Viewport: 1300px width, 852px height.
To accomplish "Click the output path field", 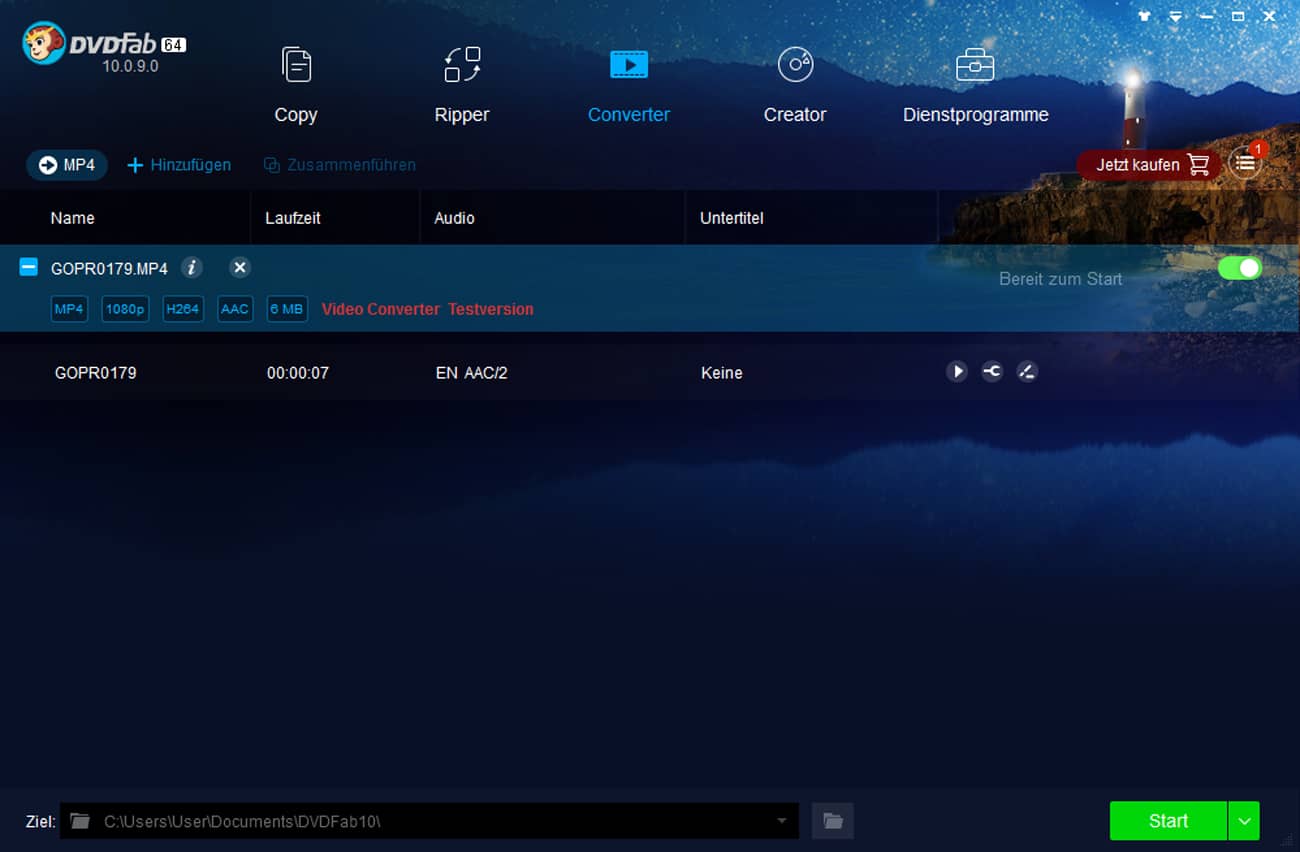I will point(430,821).
